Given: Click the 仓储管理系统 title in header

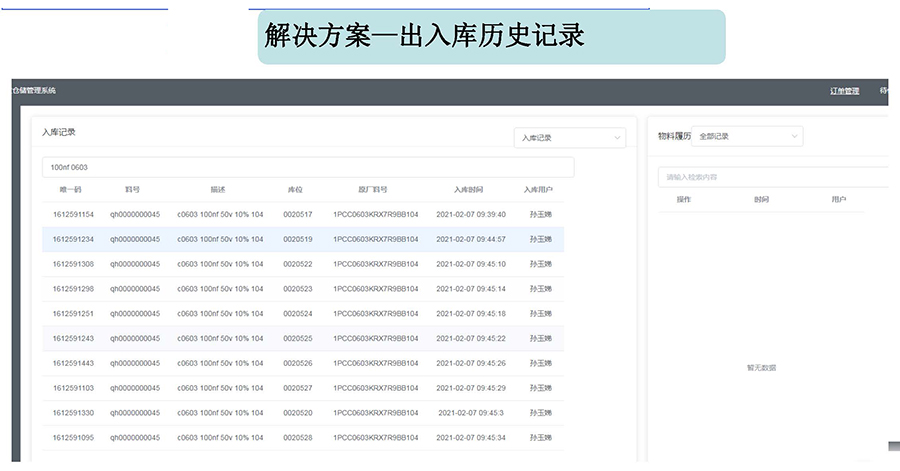Looking at the screenshot, I should pyautogui.click(x=34, y=91).
